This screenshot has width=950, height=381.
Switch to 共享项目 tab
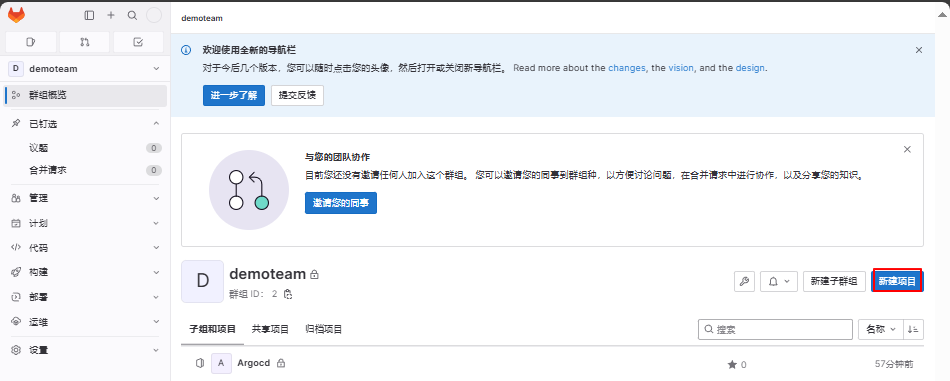pyautogui.click(x=270, y=330)
